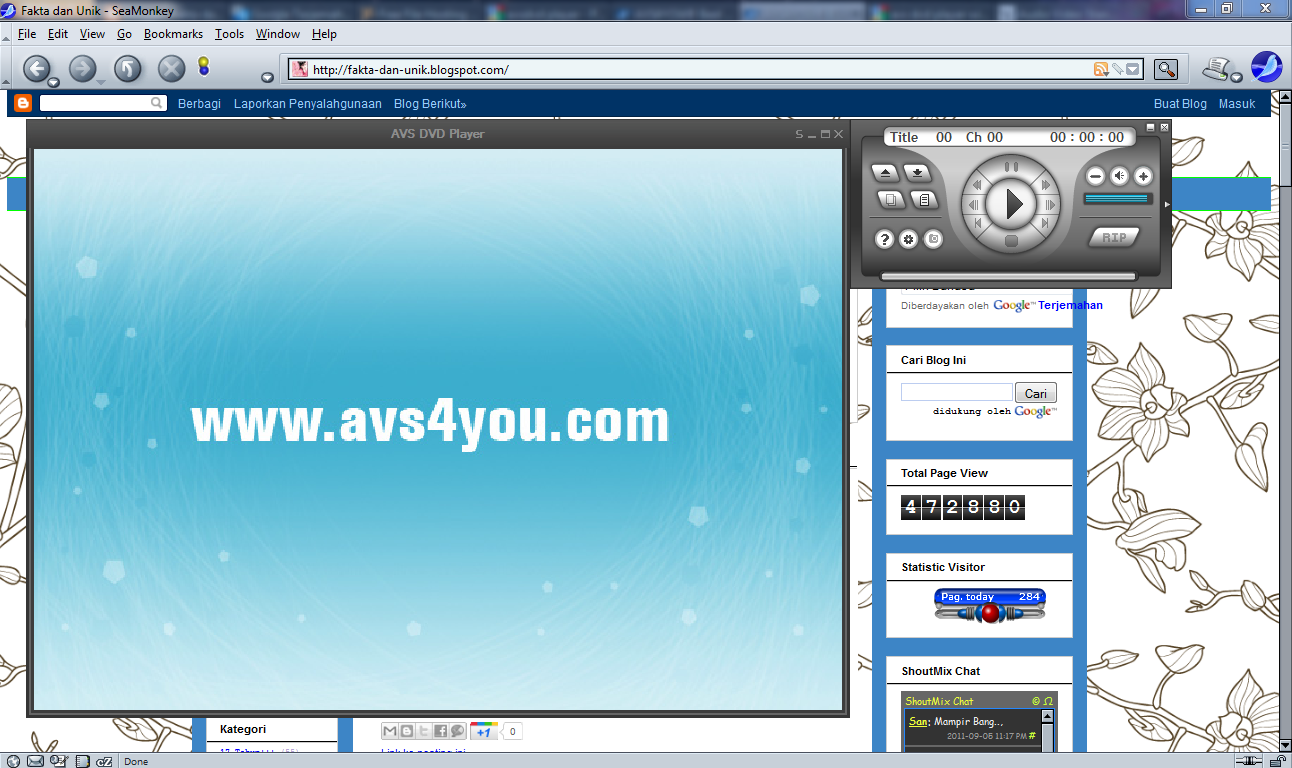Open the back button history dropdown

point(53,82)
